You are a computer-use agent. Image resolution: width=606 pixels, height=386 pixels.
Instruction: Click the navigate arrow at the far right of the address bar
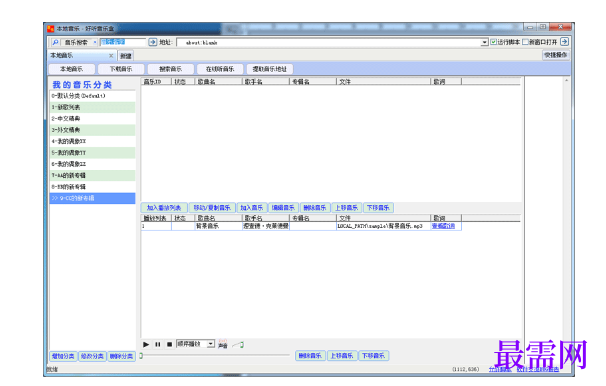coord(564,41)
